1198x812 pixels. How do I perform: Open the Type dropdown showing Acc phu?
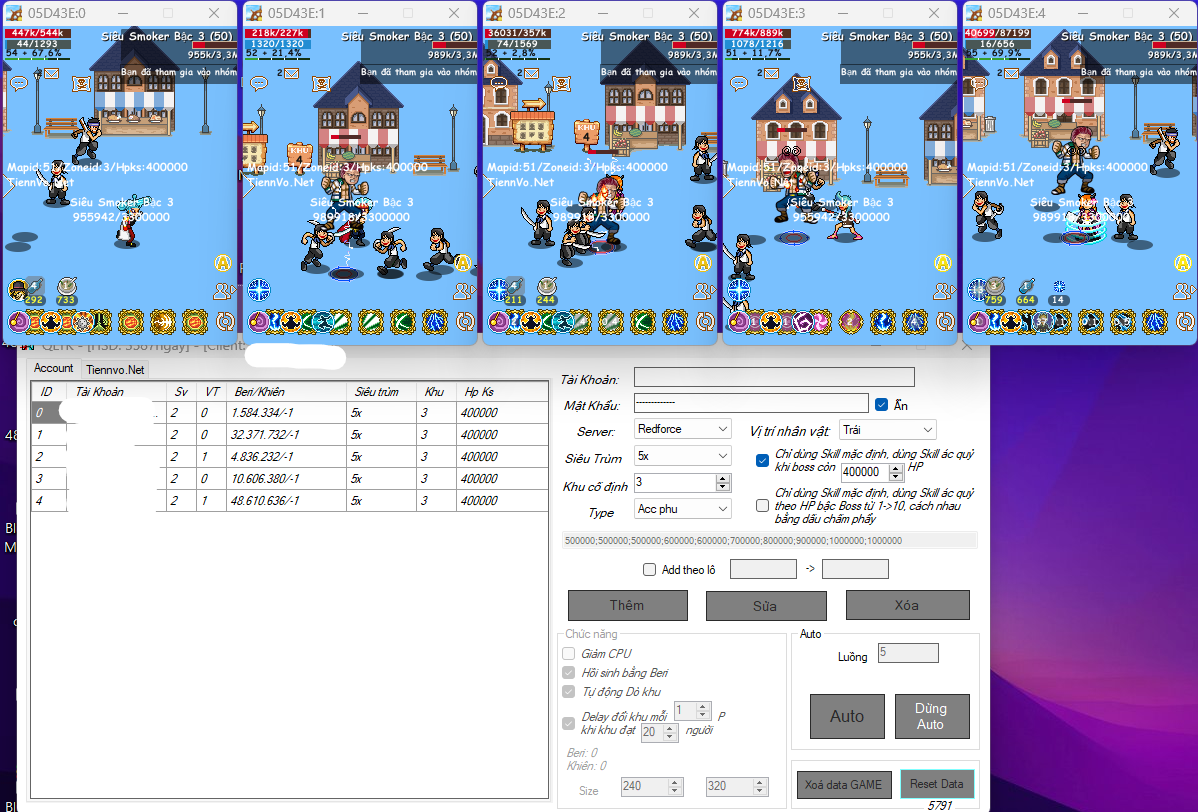click(683, 509)
